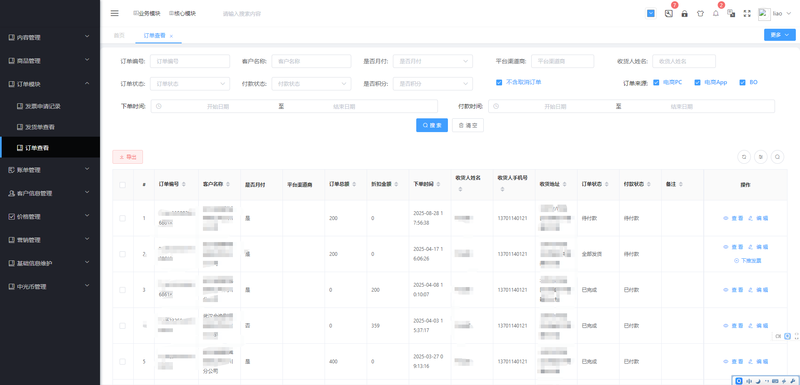Click the blue 搜索 button
800x385 pixels.
(432, 125)
